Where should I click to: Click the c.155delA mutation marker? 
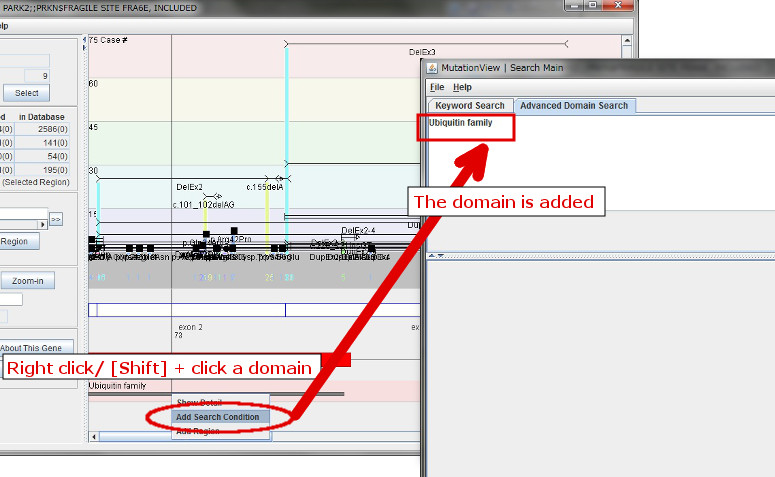(x=265, y=186)
